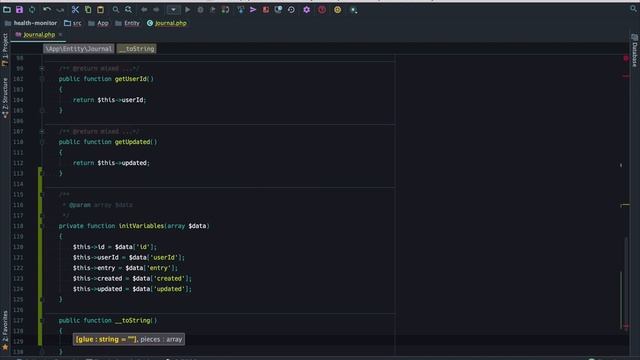Click "$this->created = $data['created'];" line
The width and height of the screenshot is (640, 360).
click(132, 278)
